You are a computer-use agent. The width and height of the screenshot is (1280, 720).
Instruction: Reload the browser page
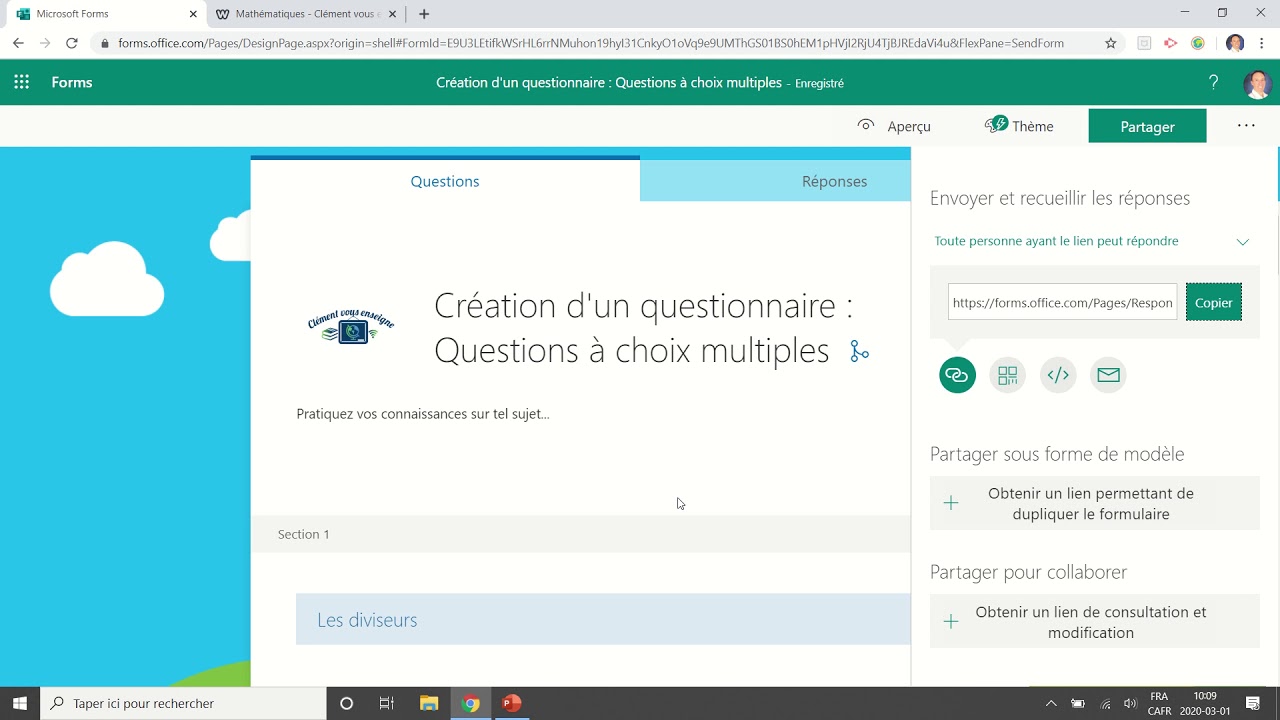coord(72,43)
